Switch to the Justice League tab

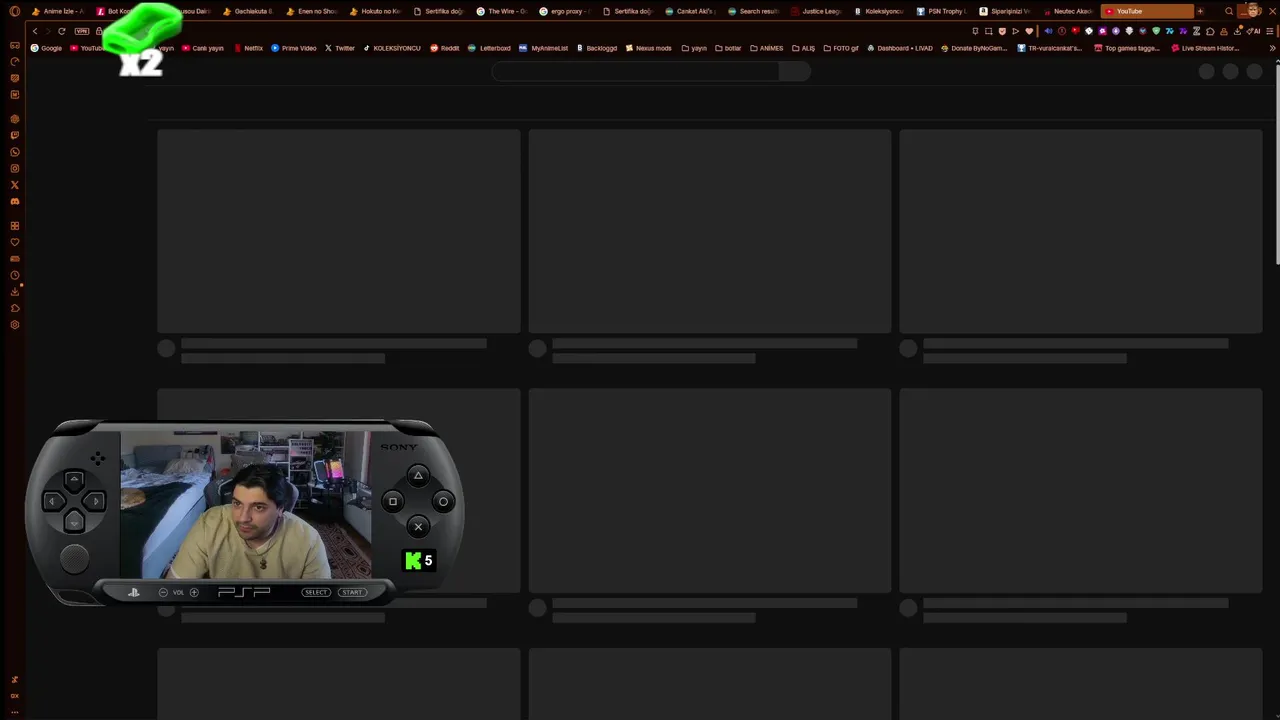(816, 11)
